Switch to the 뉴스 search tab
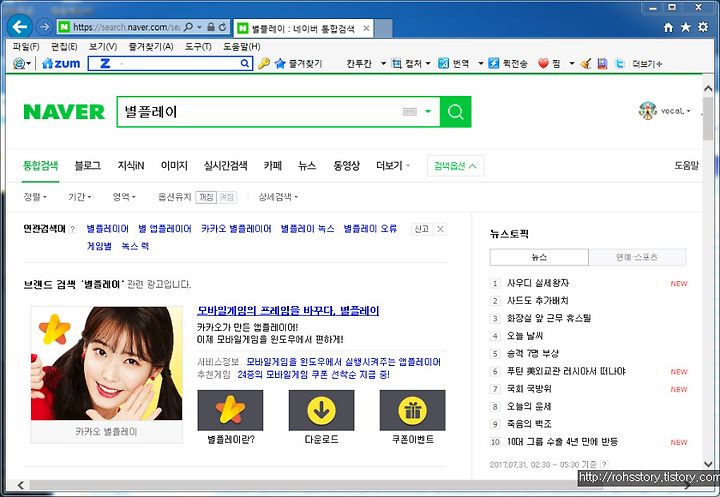The height and width of the screenshot is (497, 720). click(307, 165)
